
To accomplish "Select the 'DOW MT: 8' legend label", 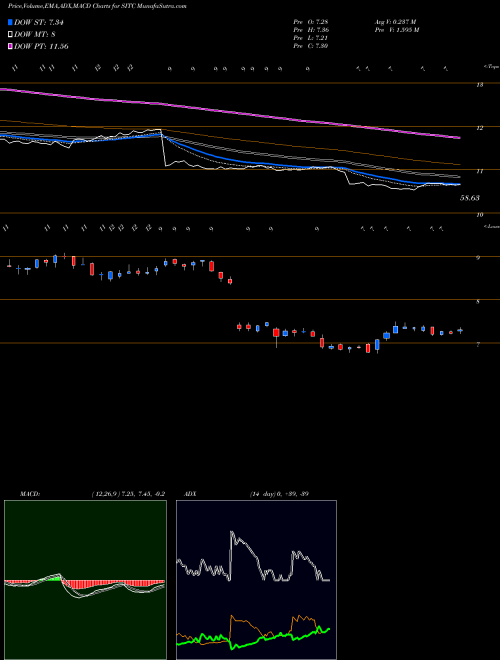I will [x=35, y=35].
